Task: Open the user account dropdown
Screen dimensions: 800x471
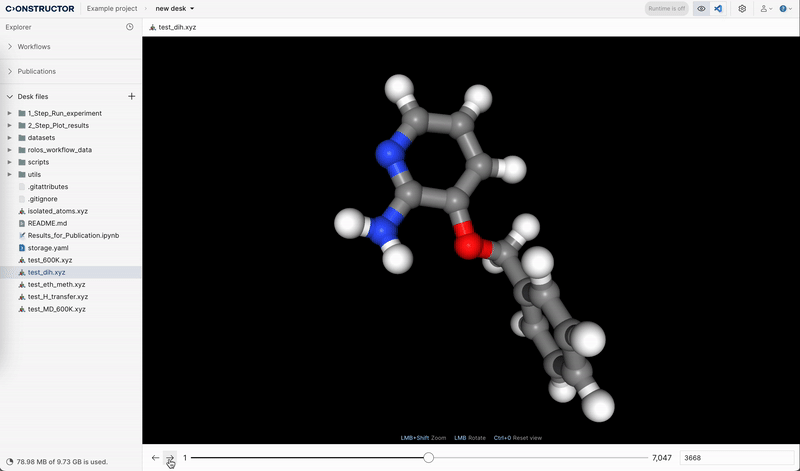Action: click(x=765, y=8)
